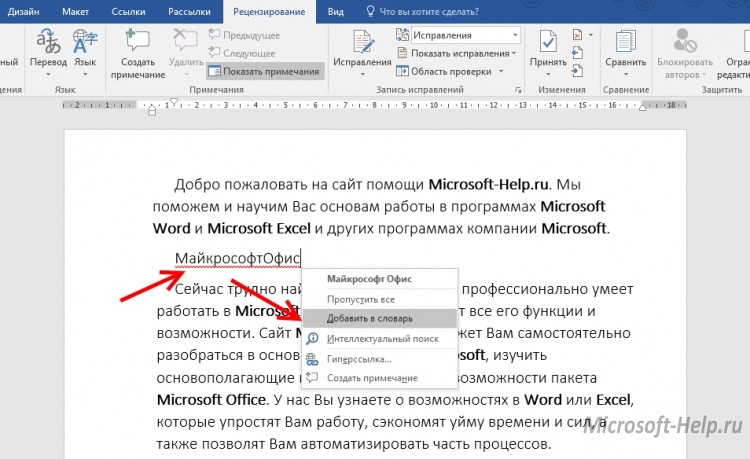750x459 pixels.
Task: Go to the previous change icon
Action: (577, 53)
